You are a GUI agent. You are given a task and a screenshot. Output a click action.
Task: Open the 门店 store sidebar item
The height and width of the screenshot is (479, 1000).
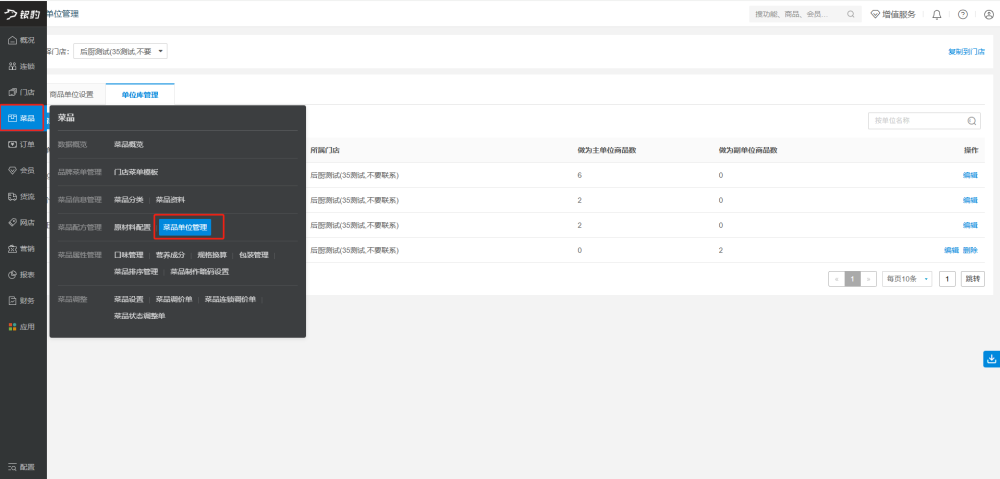[x=22, y=92]
